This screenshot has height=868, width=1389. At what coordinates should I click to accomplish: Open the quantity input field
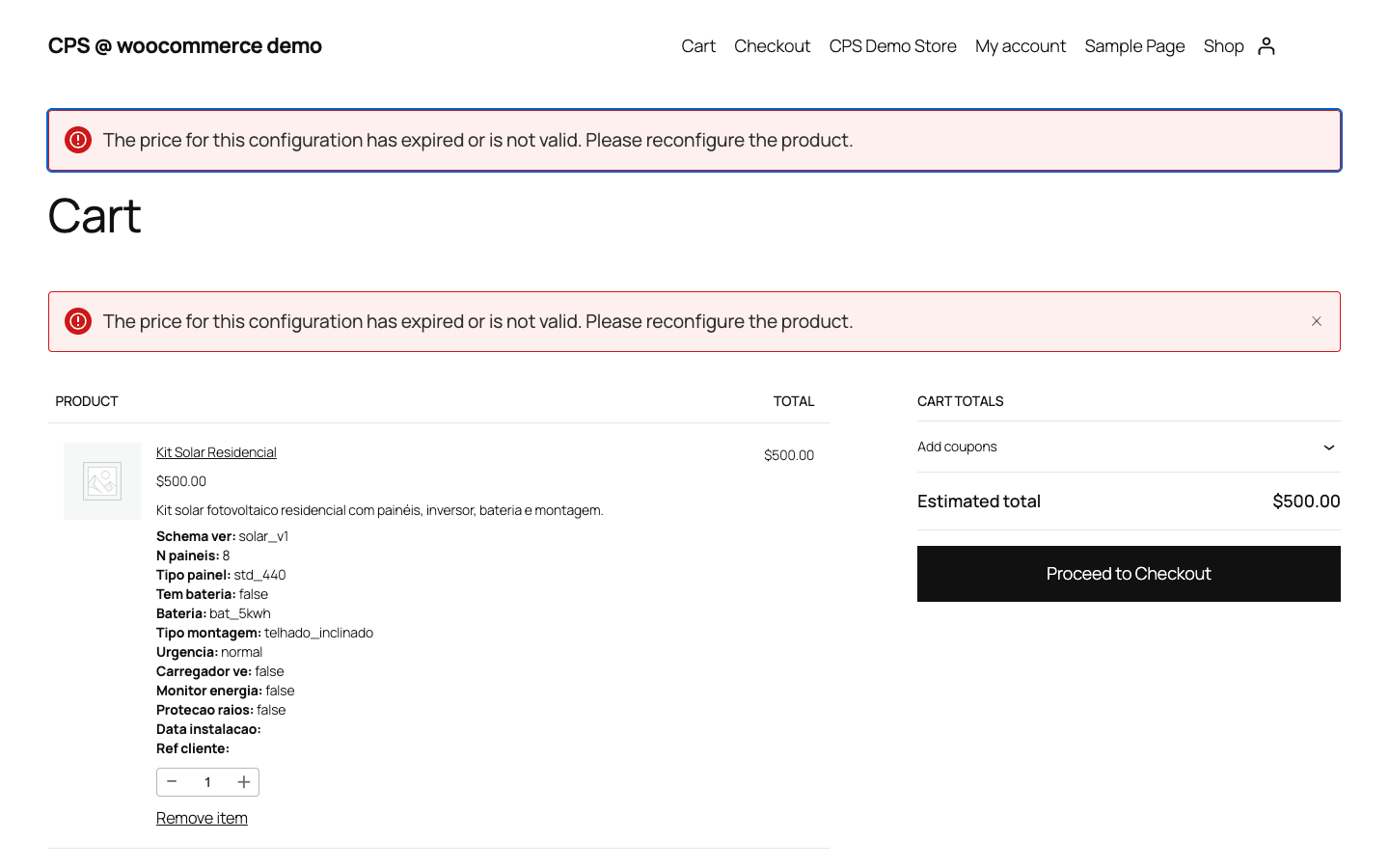207,782
